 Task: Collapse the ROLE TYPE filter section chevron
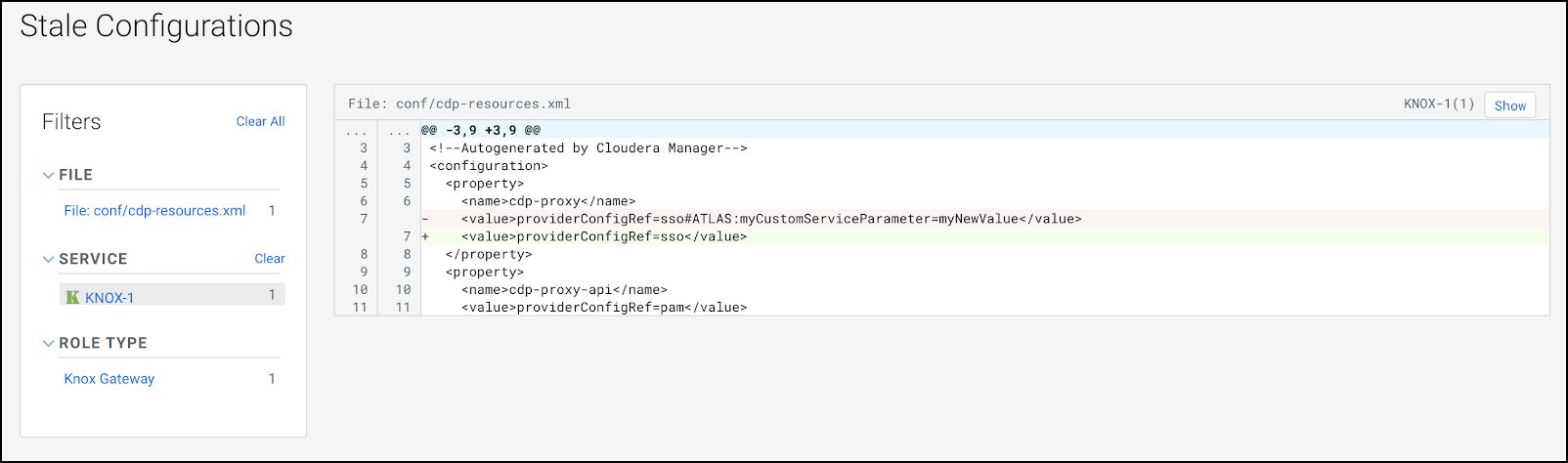48,343
